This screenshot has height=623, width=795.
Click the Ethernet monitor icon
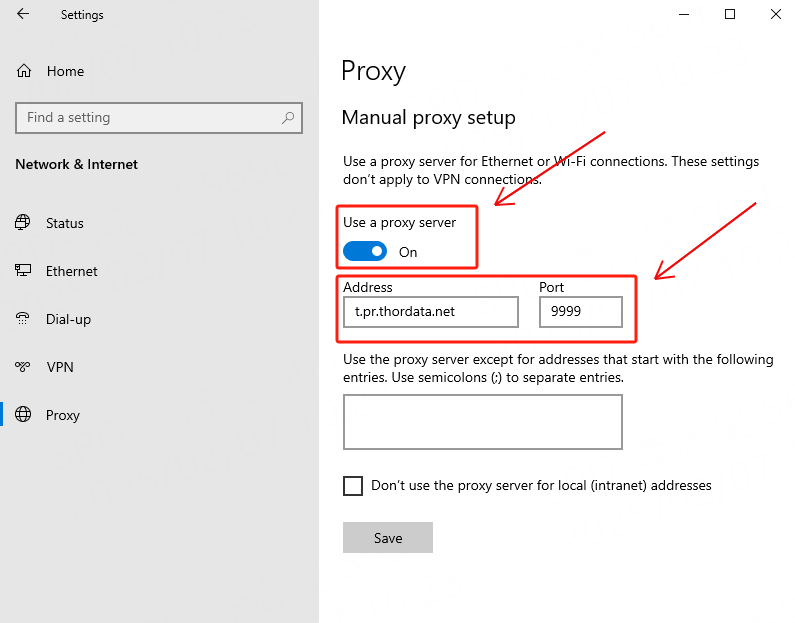[23, 270]
